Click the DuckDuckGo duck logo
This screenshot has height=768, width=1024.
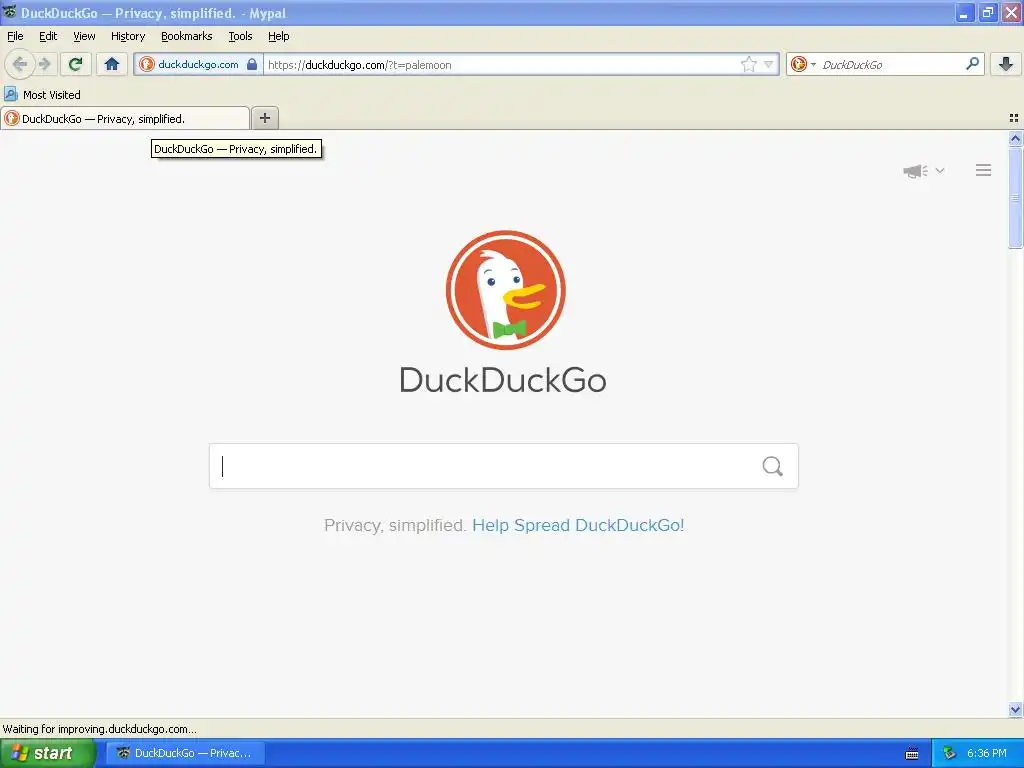pyautogui.click(x=505, y=290)
